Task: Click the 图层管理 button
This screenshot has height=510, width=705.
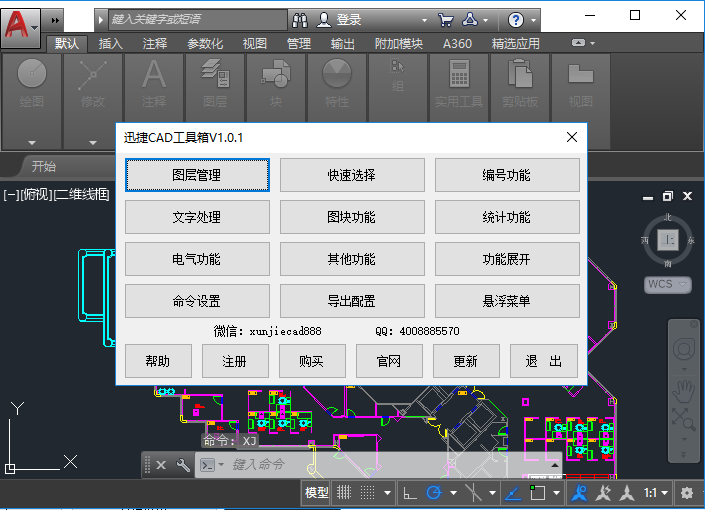Action: pos(197,175)
